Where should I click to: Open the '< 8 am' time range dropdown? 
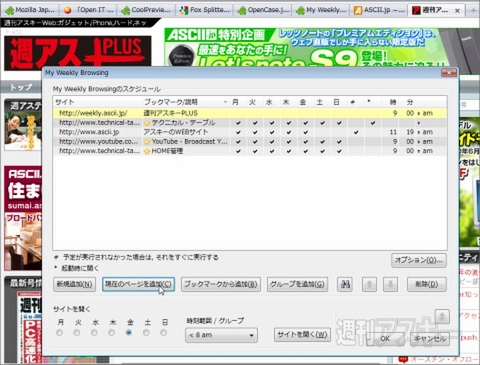[x=221, y=335]
